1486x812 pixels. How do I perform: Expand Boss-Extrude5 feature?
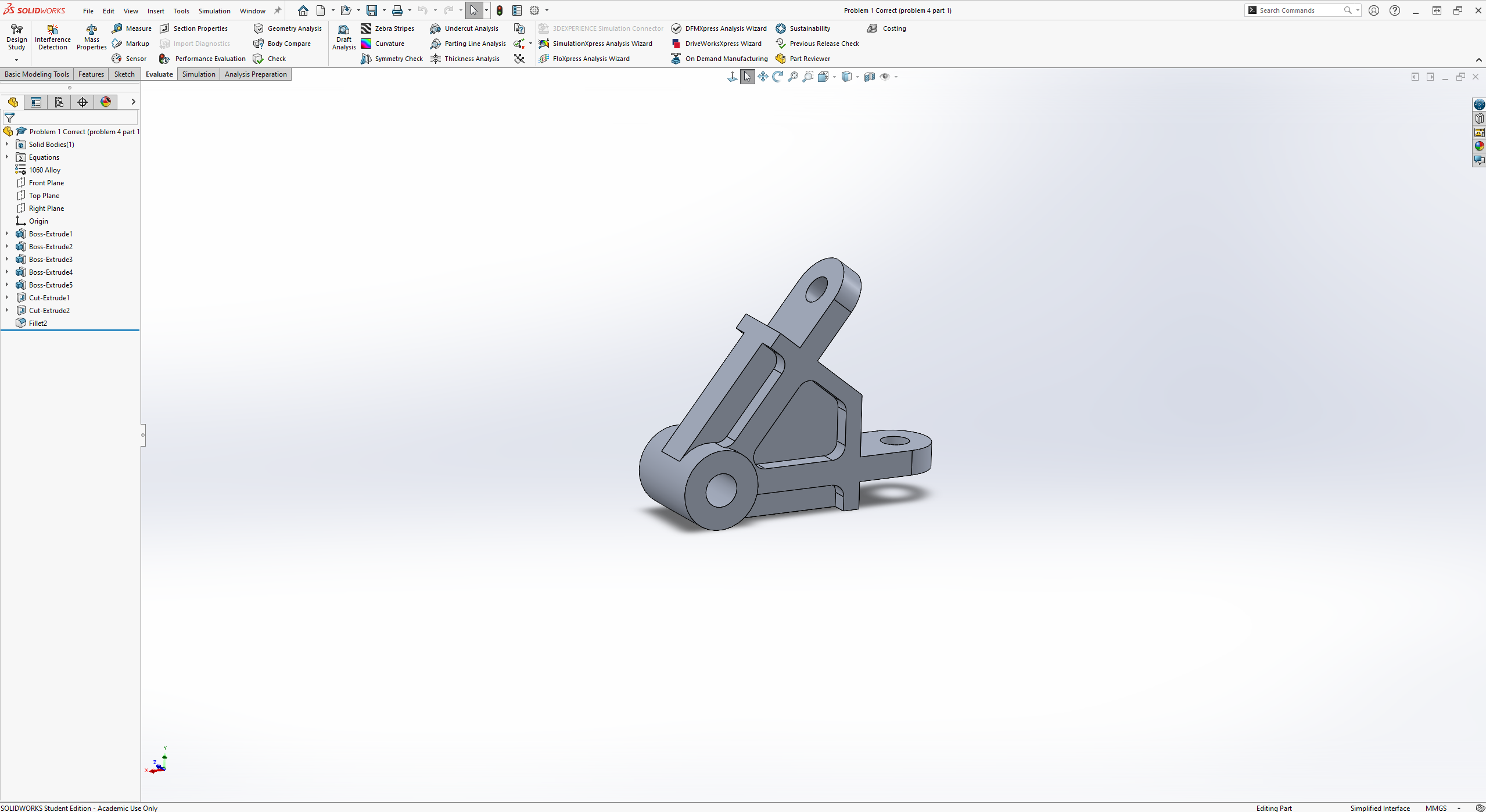pyautogui.click(x=7, y=285)
